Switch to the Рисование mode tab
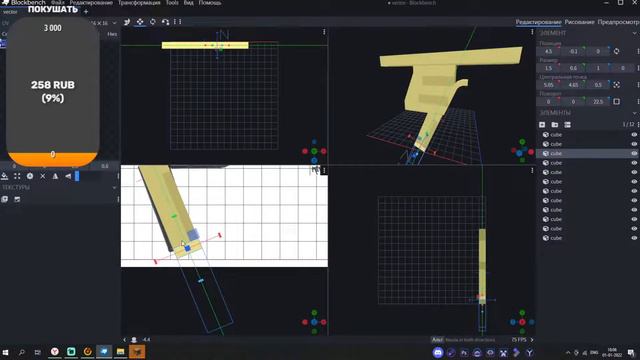The width and height of the screenshot is (640, 360). pos(579,22)
